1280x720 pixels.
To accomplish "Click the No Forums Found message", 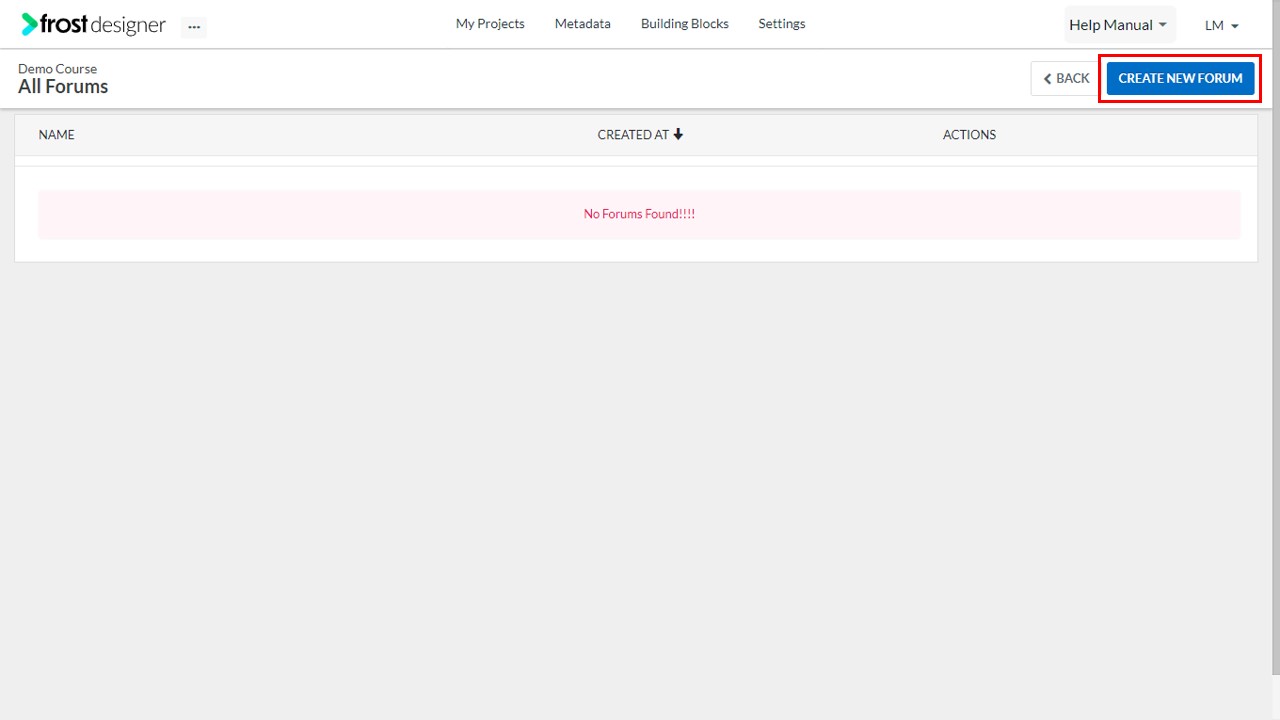I will tap(639, 214).
